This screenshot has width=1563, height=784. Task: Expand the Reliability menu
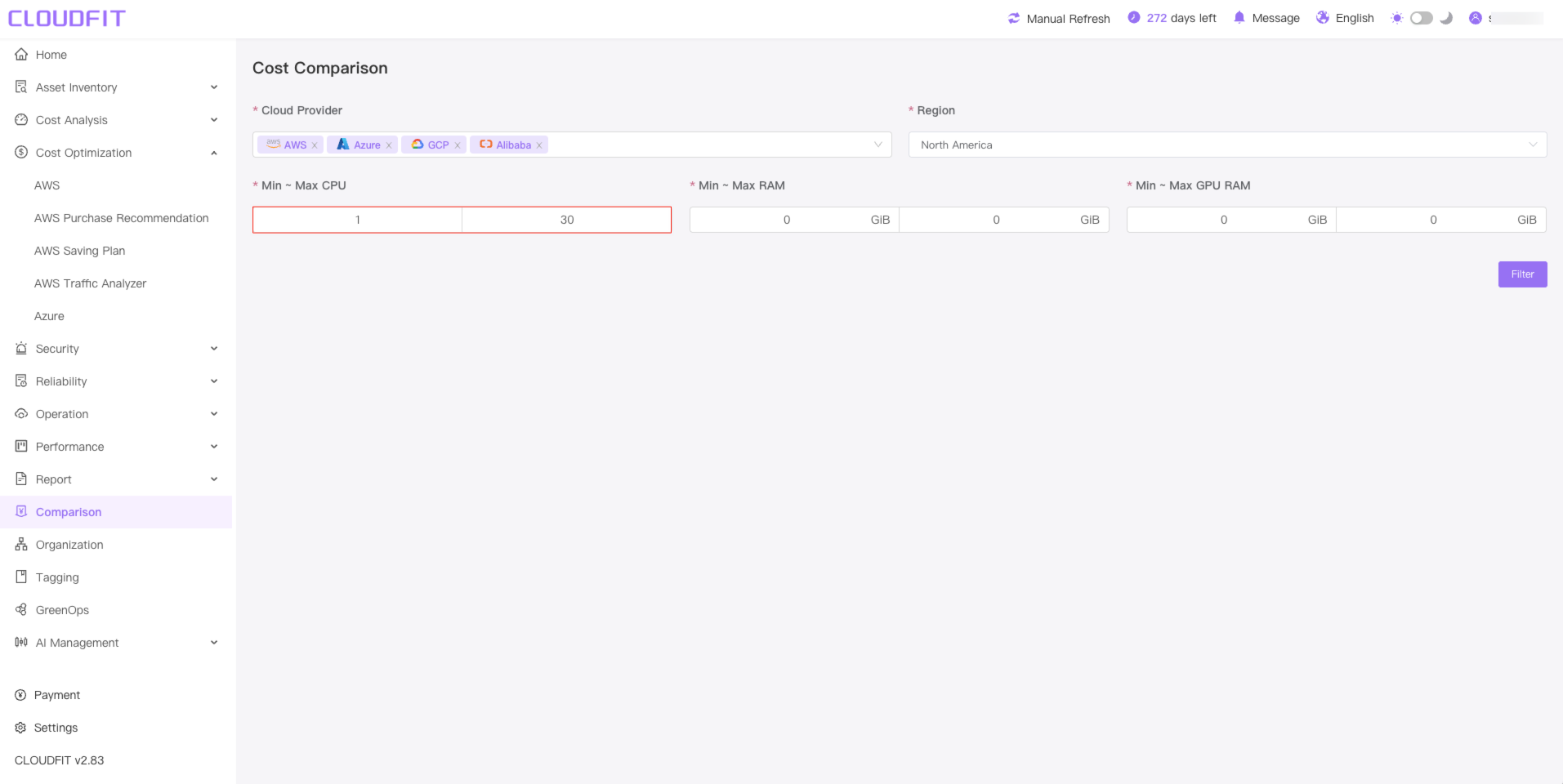[x=214, y=381]
